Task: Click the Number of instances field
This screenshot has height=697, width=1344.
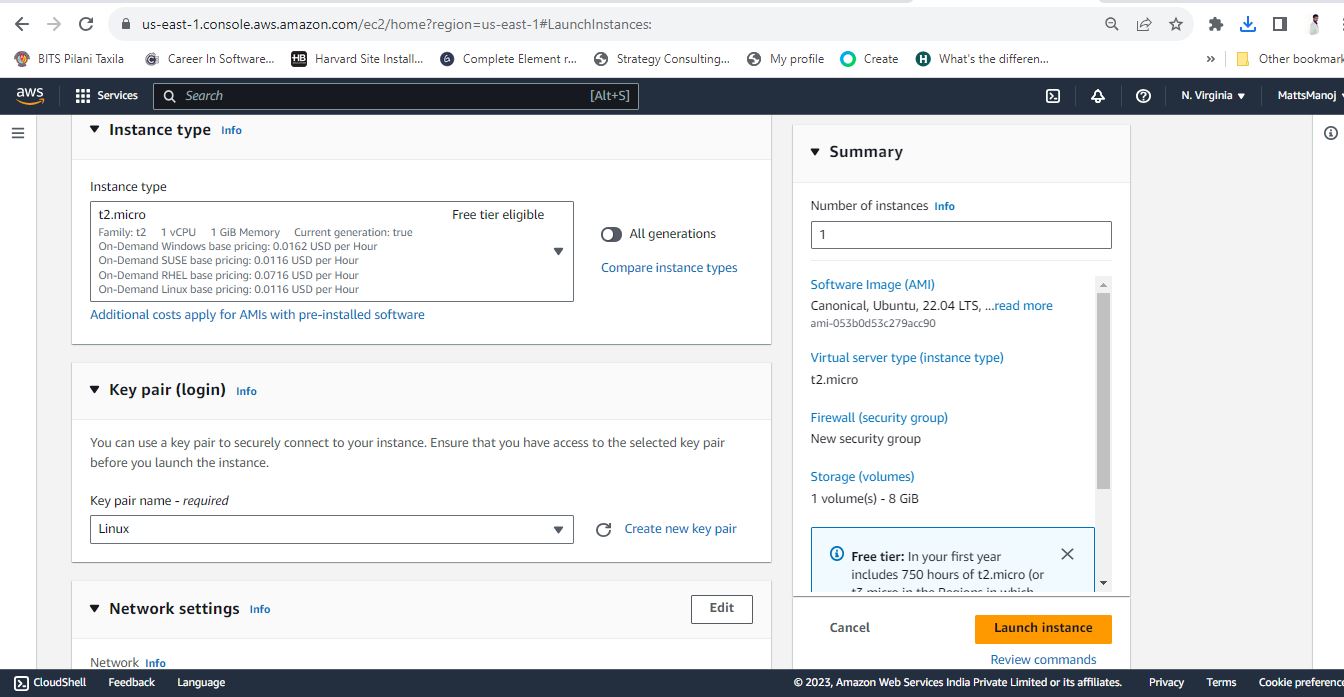Action: tap(961, 235)
